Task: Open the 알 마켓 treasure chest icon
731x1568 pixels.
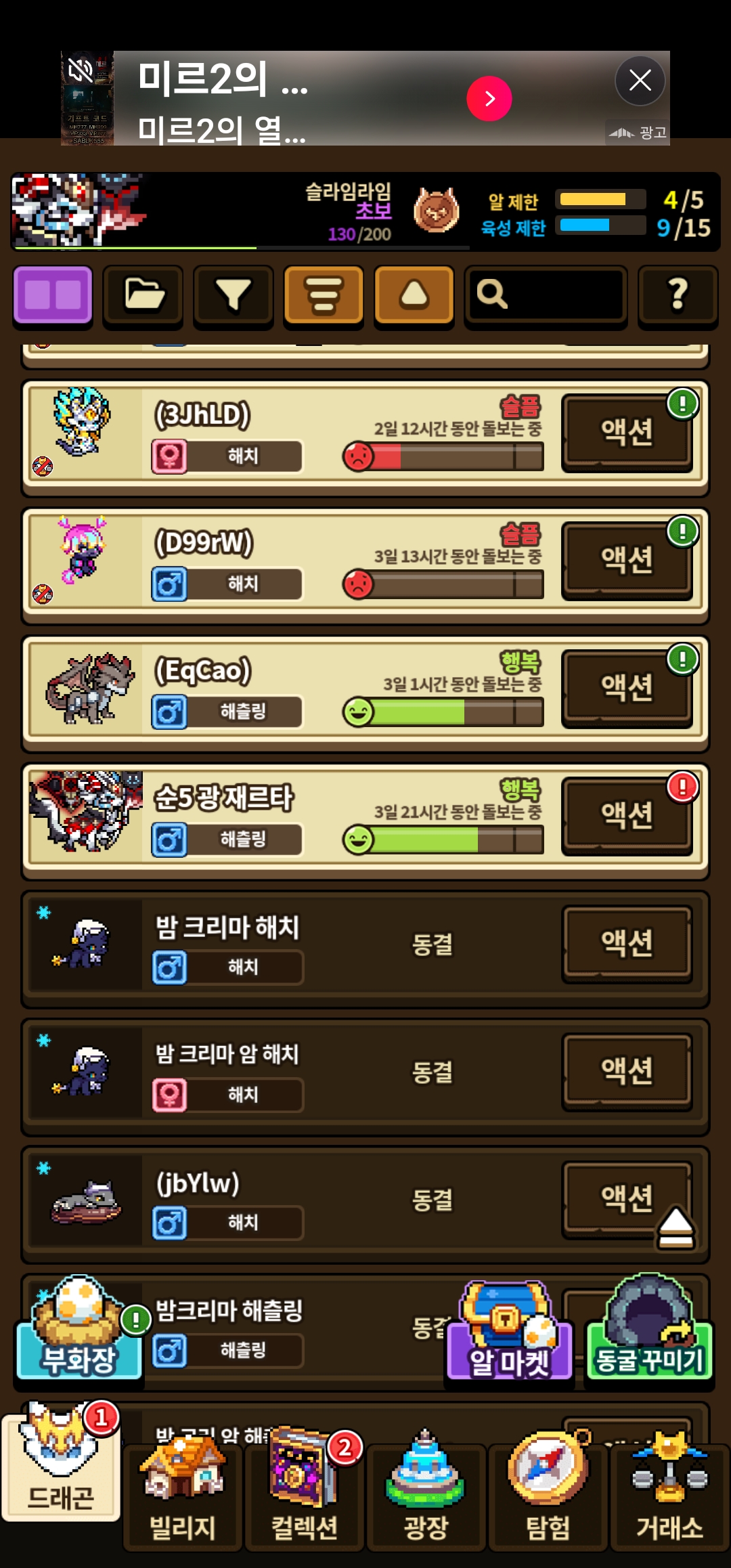Action: tap(510, 1331)
